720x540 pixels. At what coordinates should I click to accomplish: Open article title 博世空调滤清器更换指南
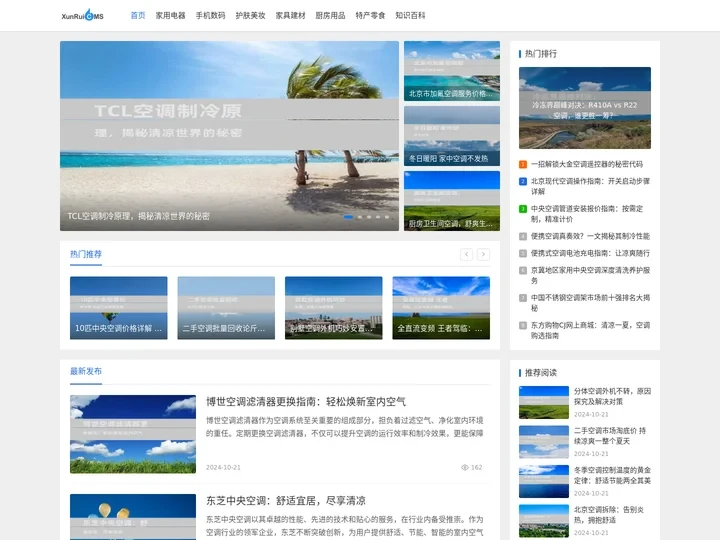(306, 402)
